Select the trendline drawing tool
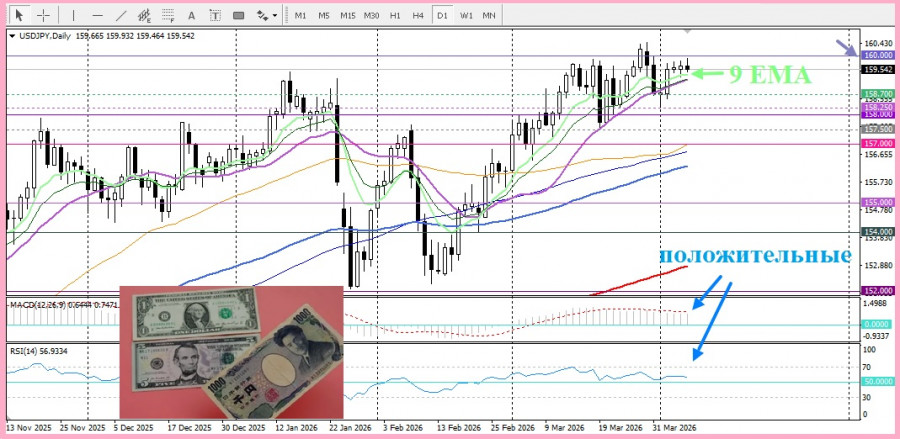The height and width of the screenshot is (439, 900). (x=121, y=15)
